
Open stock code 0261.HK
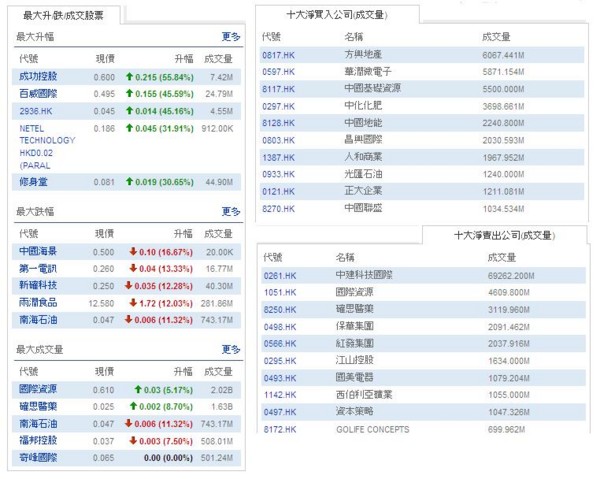[x=280, y=276]
